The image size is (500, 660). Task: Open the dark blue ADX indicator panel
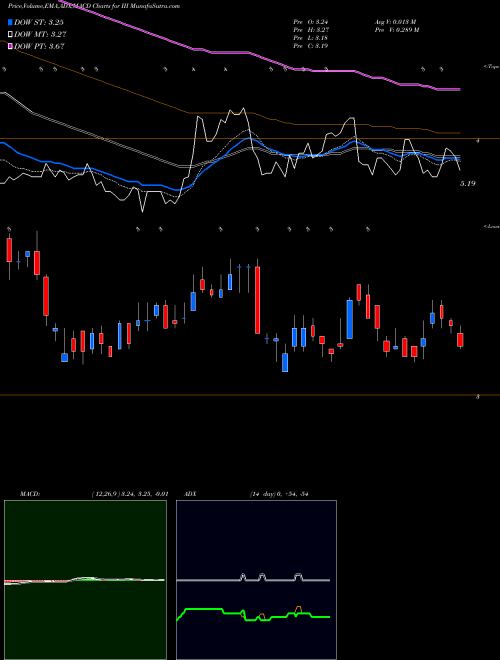coord(256,580)
